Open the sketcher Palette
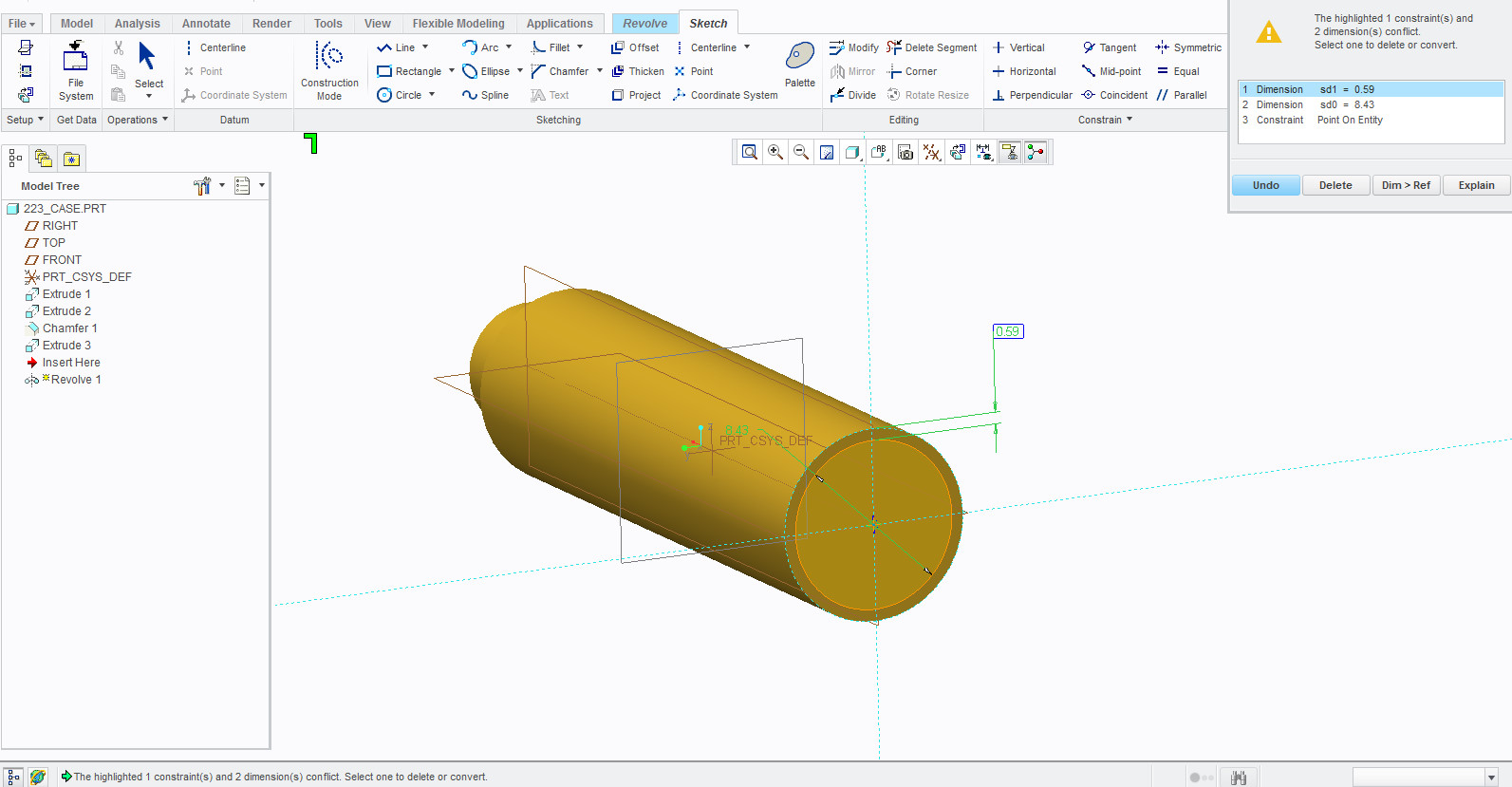 (x=800, y=66)
